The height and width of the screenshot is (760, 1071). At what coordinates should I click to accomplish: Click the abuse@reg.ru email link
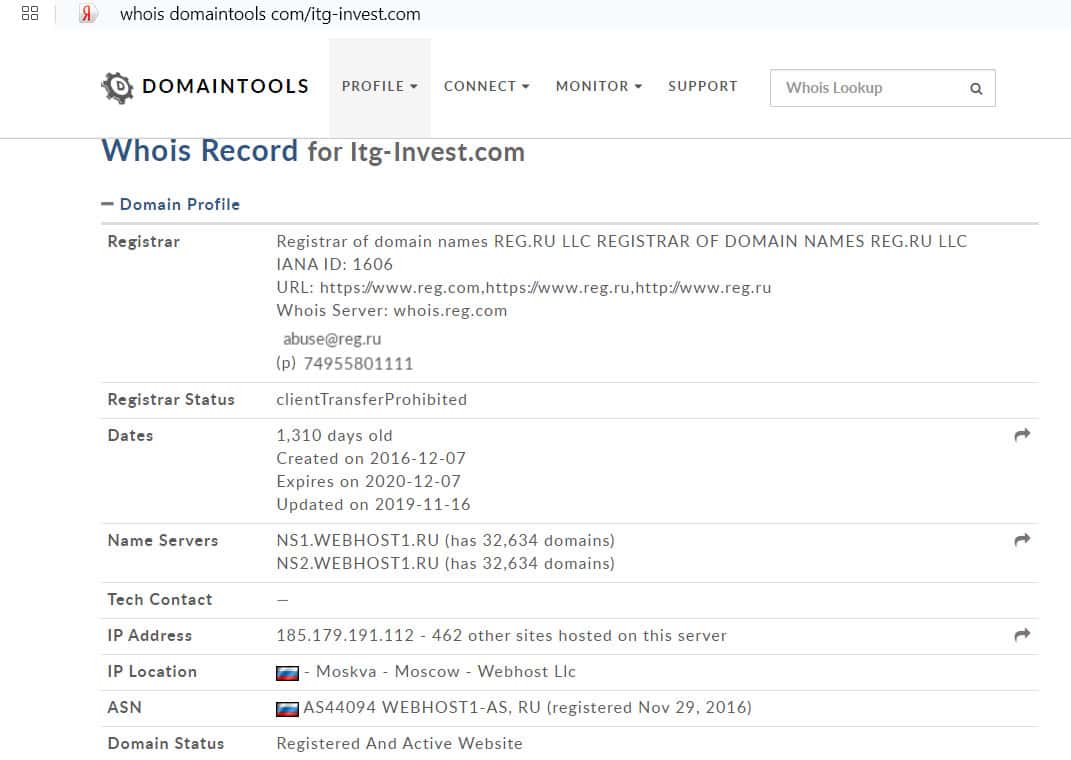tap(332, 339)
